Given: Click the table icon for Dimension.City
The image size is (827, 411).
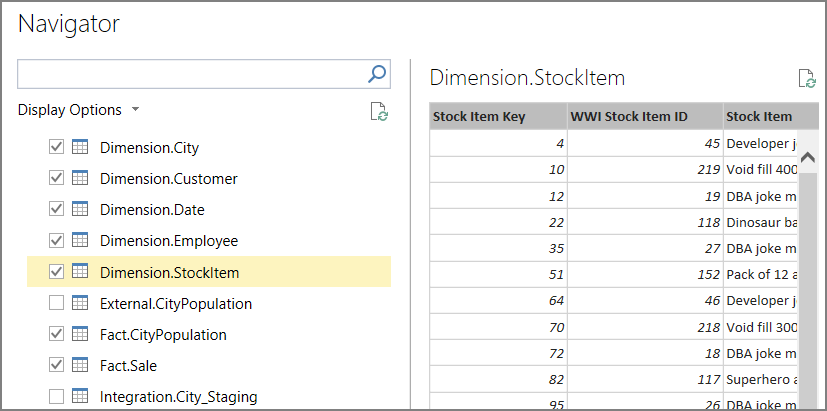Looking at the screenshot, I should click(x=80, y=148).
